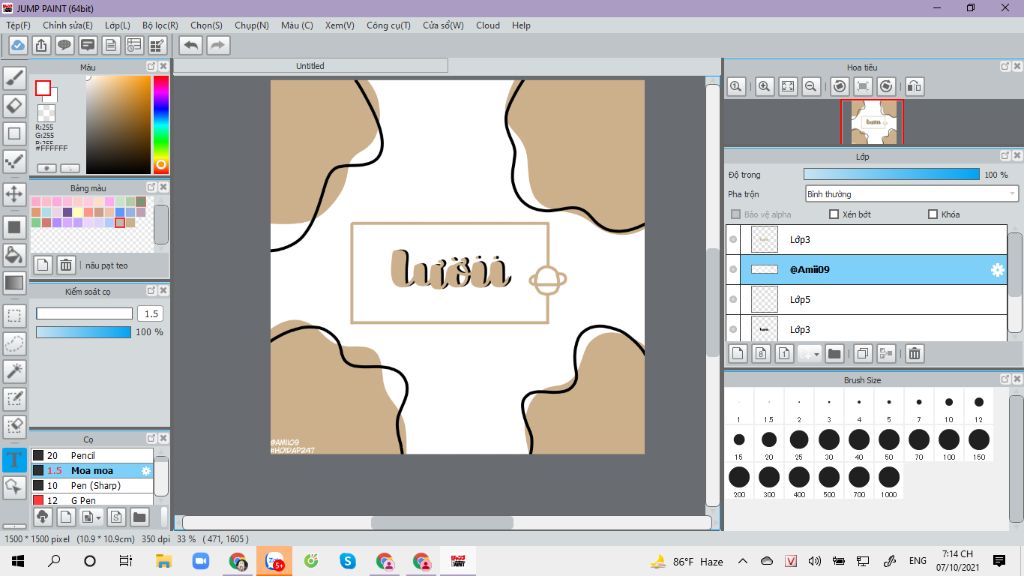Download cloud brushes in the brush panel
1024x576 pixels.
point(42,517)
